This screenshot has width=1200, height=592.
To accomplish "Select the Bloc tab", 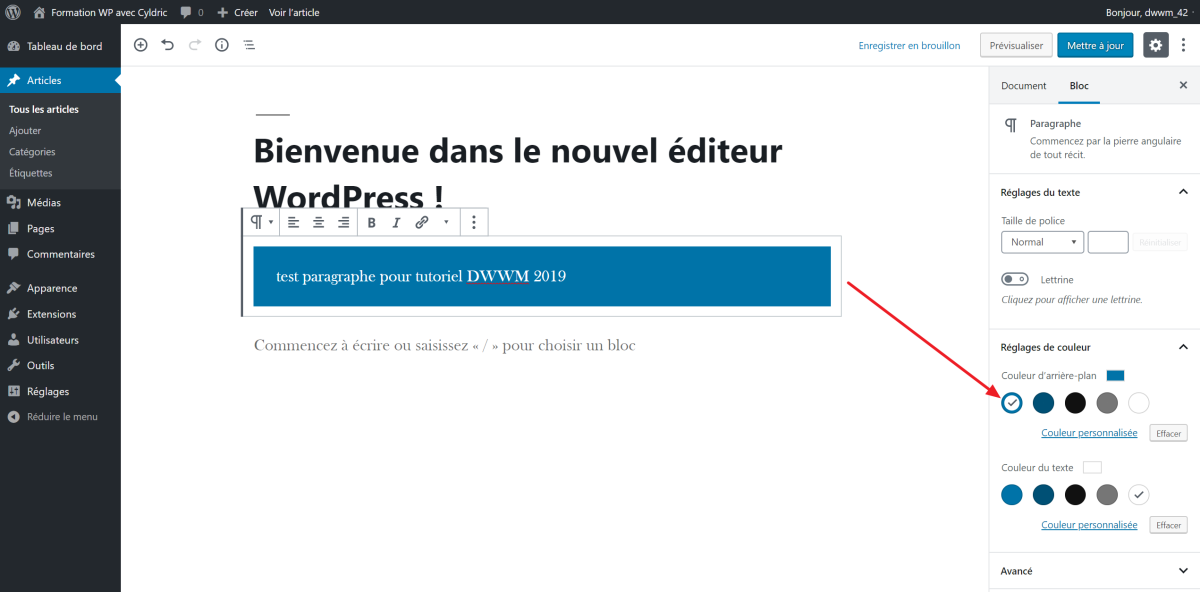I will [1079, 86].
